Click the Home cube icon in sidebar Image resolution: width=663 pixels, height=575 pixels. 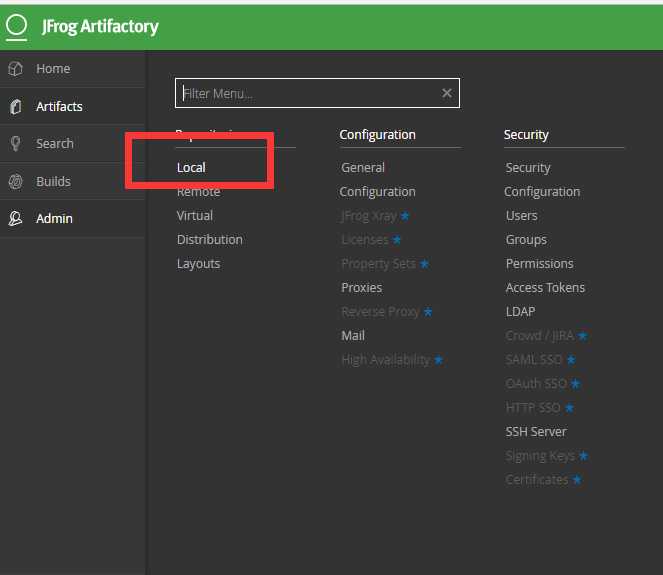pos(16,68)
